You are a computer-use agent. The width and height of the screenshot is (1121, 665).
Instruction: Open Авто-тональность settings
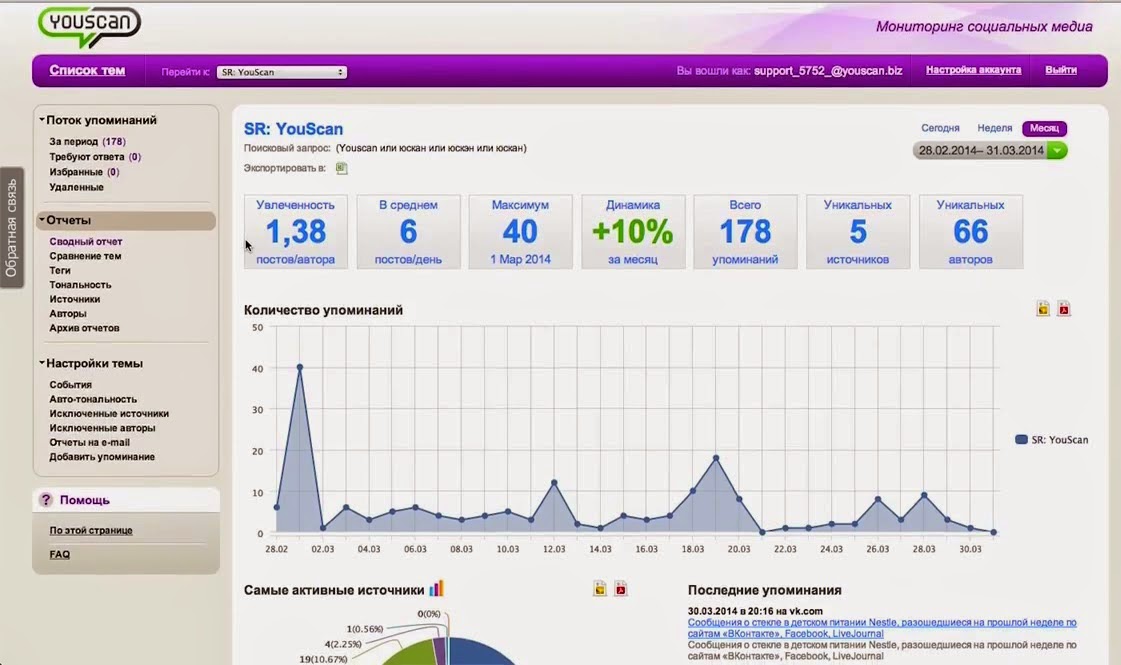tap(93, 399)
